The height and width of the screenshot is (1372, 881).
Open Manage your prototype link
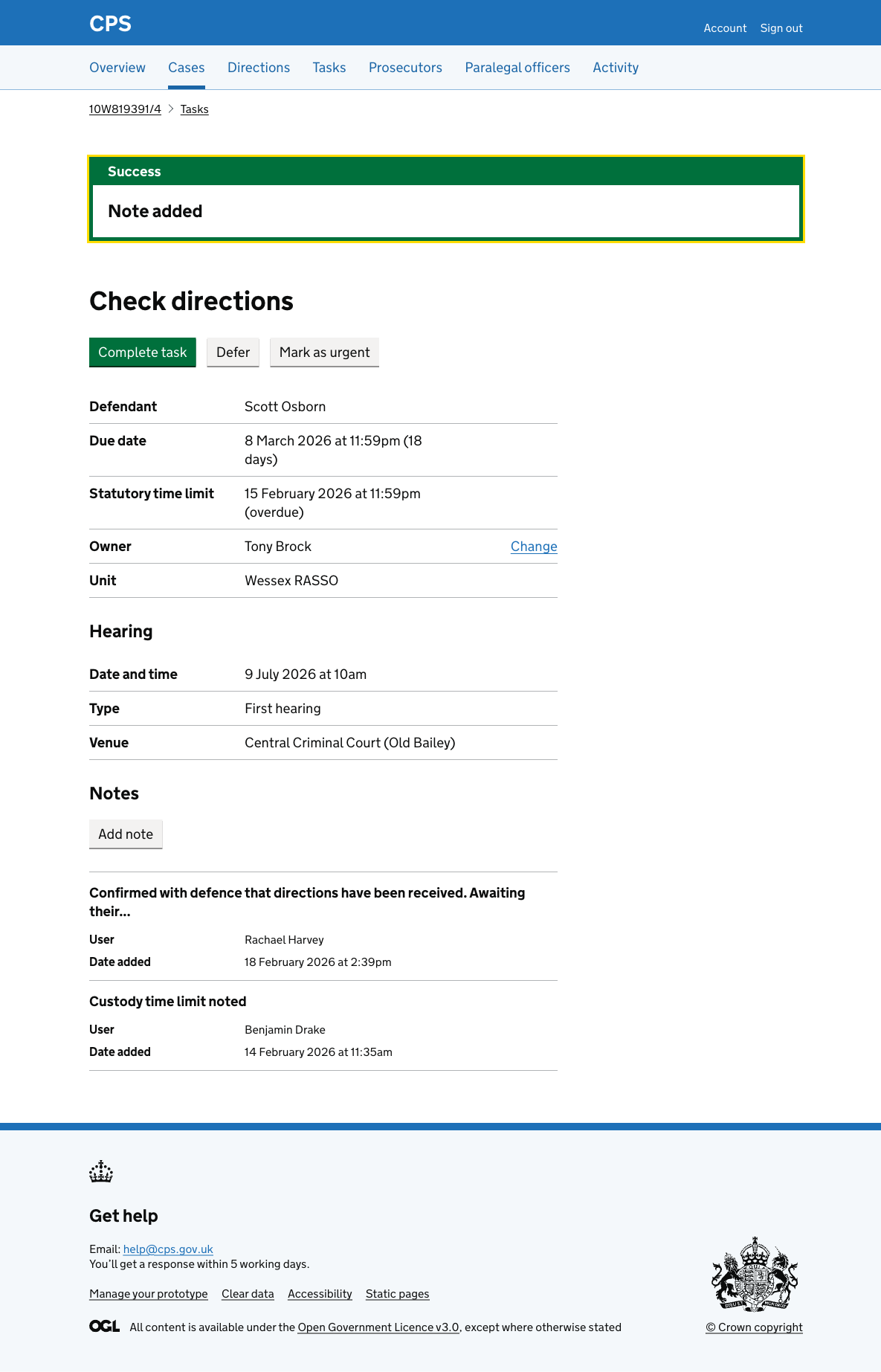tap(149, 1294)
